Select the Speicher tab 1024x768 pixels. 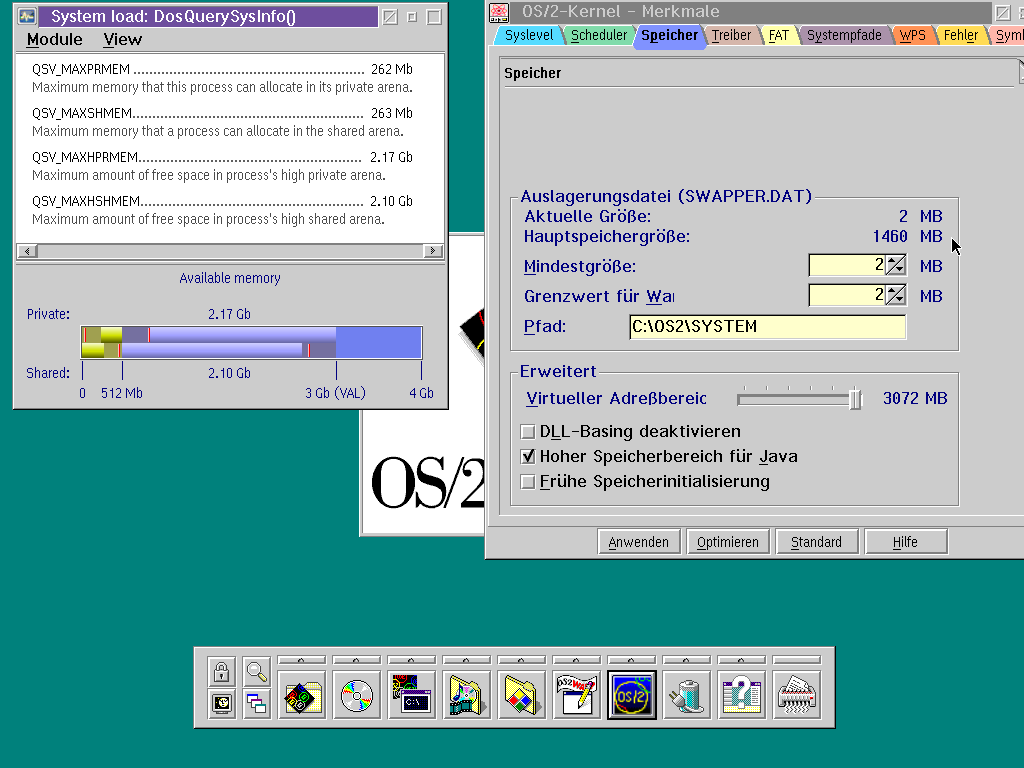coord(669,35)
